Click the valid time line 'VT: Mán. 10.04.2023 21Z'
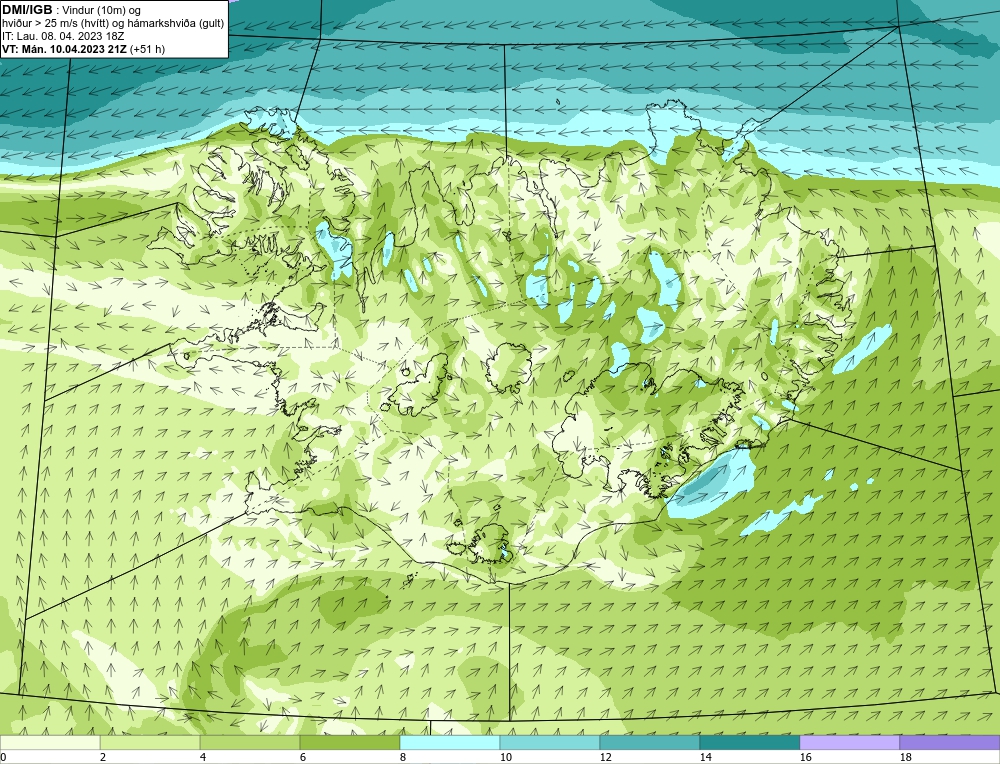The image size is (1000, 764). click(64, 49)
